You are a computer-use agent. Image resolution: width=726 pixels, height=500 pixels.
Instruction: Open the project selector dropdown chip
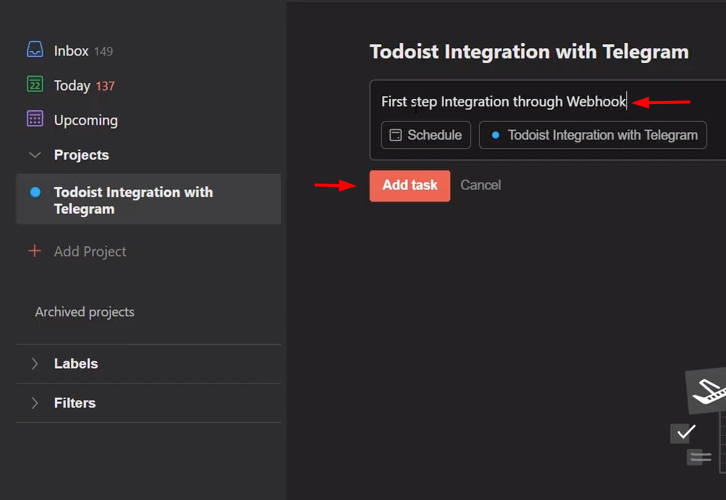(x=593, y=135)
